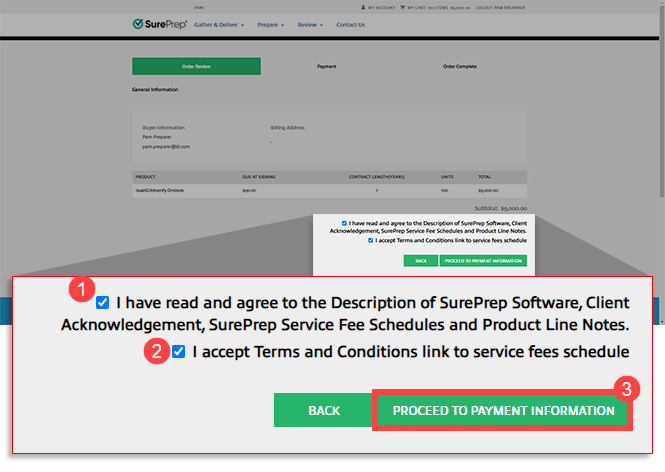Click the Billing Address label

click(288, 128)
